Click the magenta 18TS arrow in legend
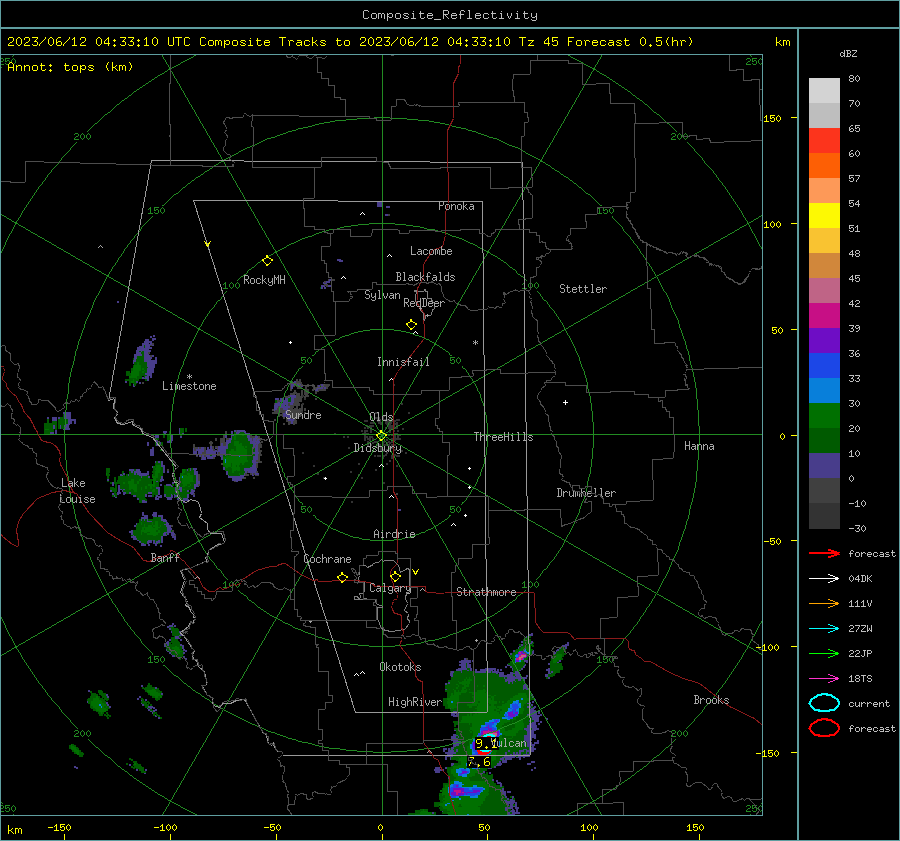This screenshot has height=841, width=900. pyautogui.click(x=824, y=679)
